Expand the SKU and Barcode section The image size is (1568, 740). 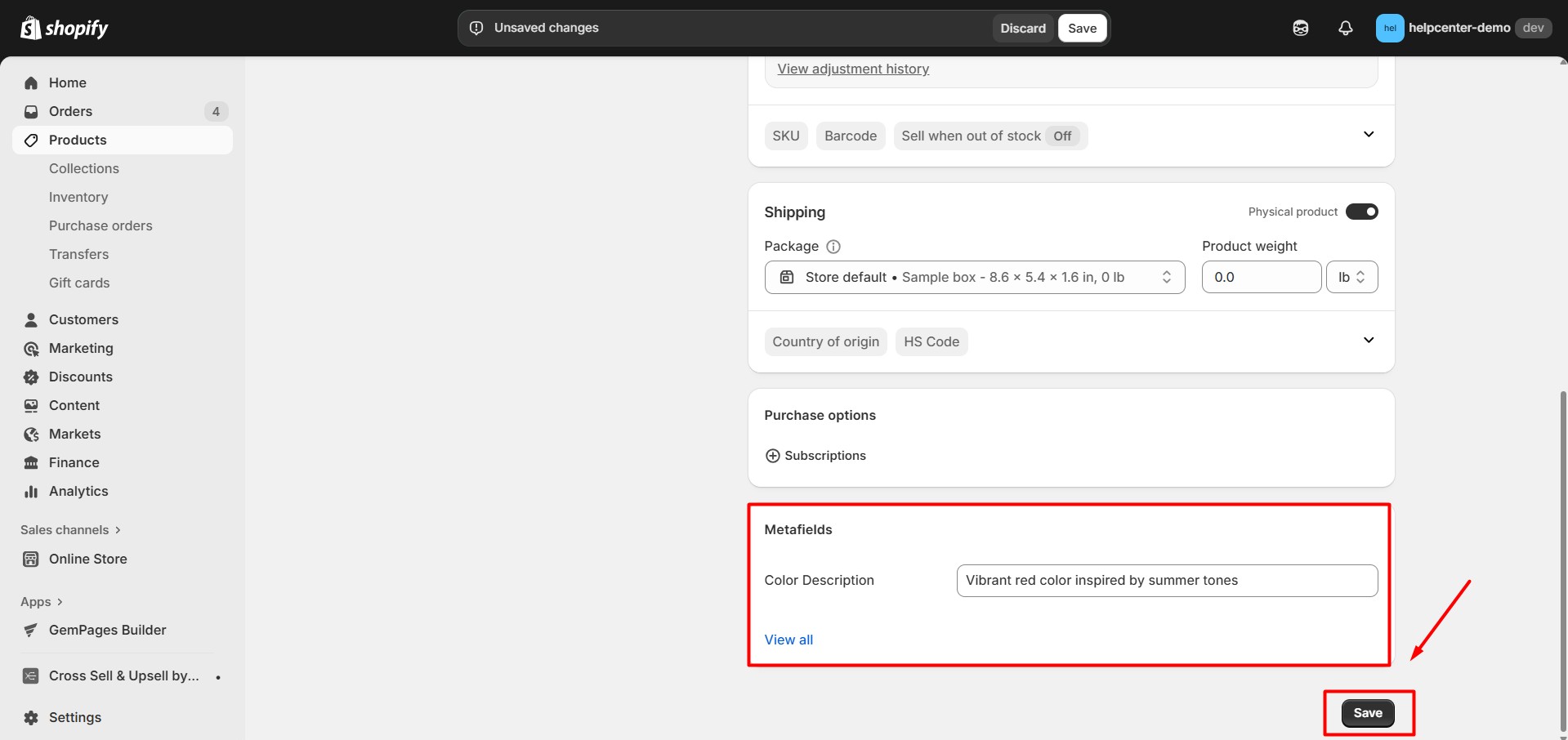1368,135
